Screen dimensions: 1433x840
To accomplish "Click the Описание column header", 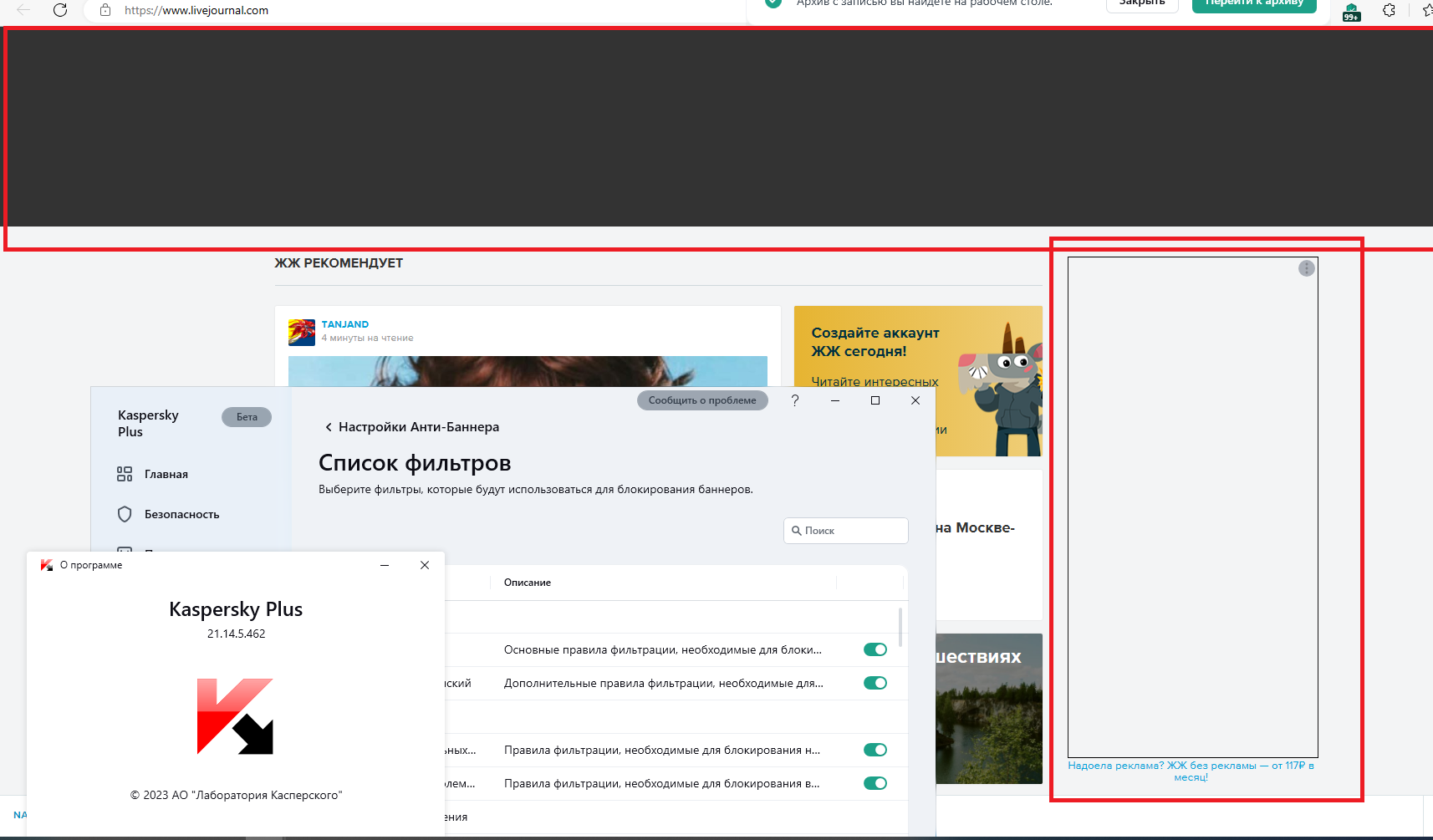I will pos(528,583).
